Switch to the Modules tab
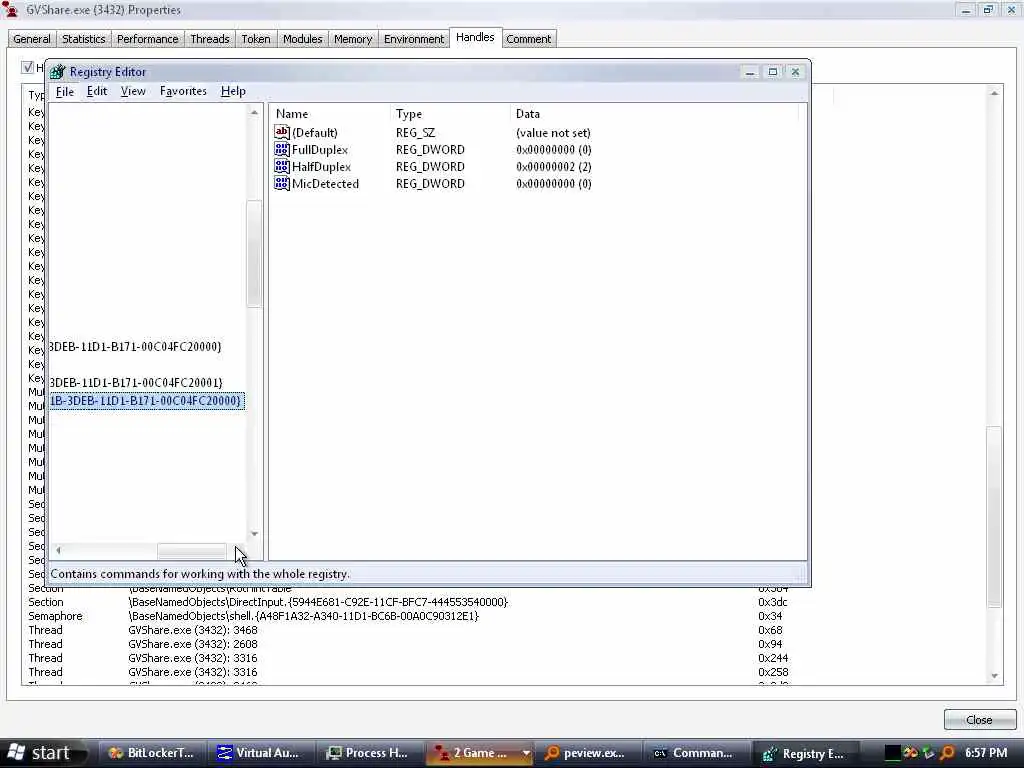The height and width of the screenshot is (768, 1024). (x=302, y=39)
